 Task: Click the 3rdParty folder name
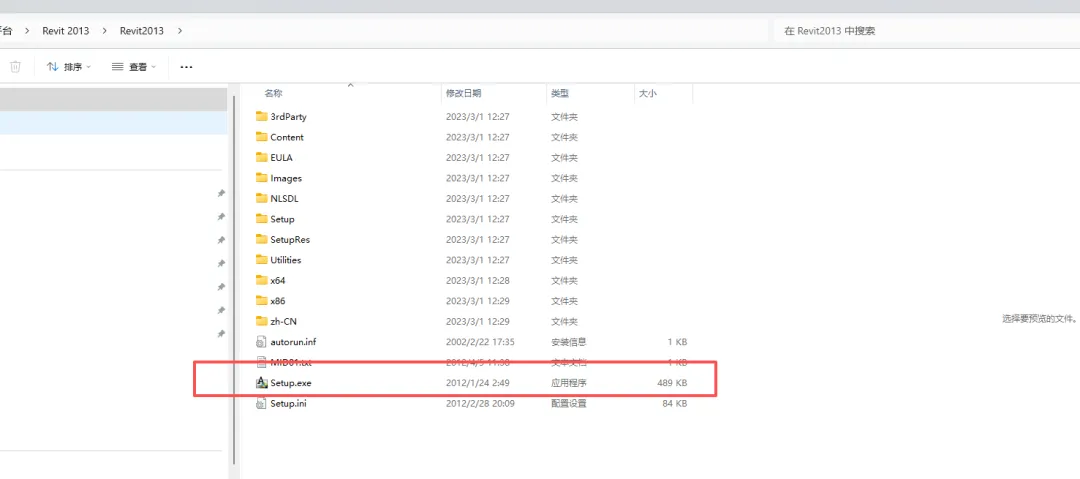(289, 116)
